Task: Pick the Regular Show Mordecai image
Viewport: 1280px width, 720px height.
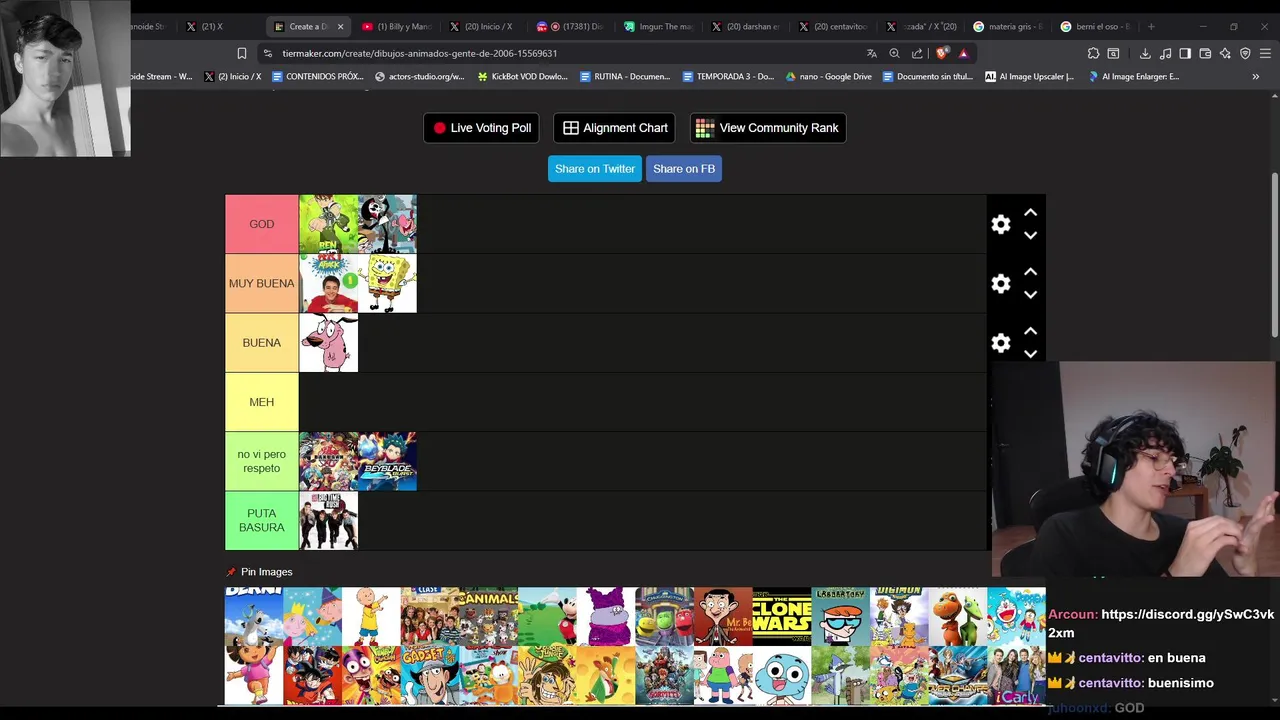Action: (x=840, y=675)
